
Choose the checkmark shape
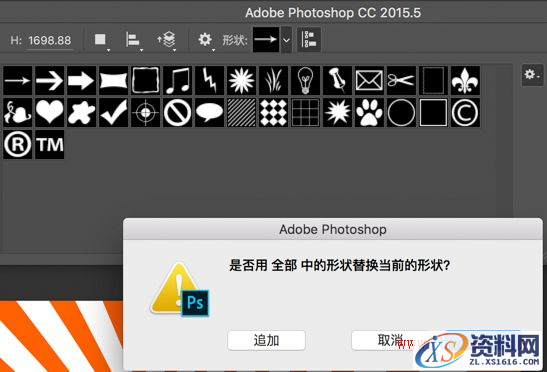coord(113,112)
